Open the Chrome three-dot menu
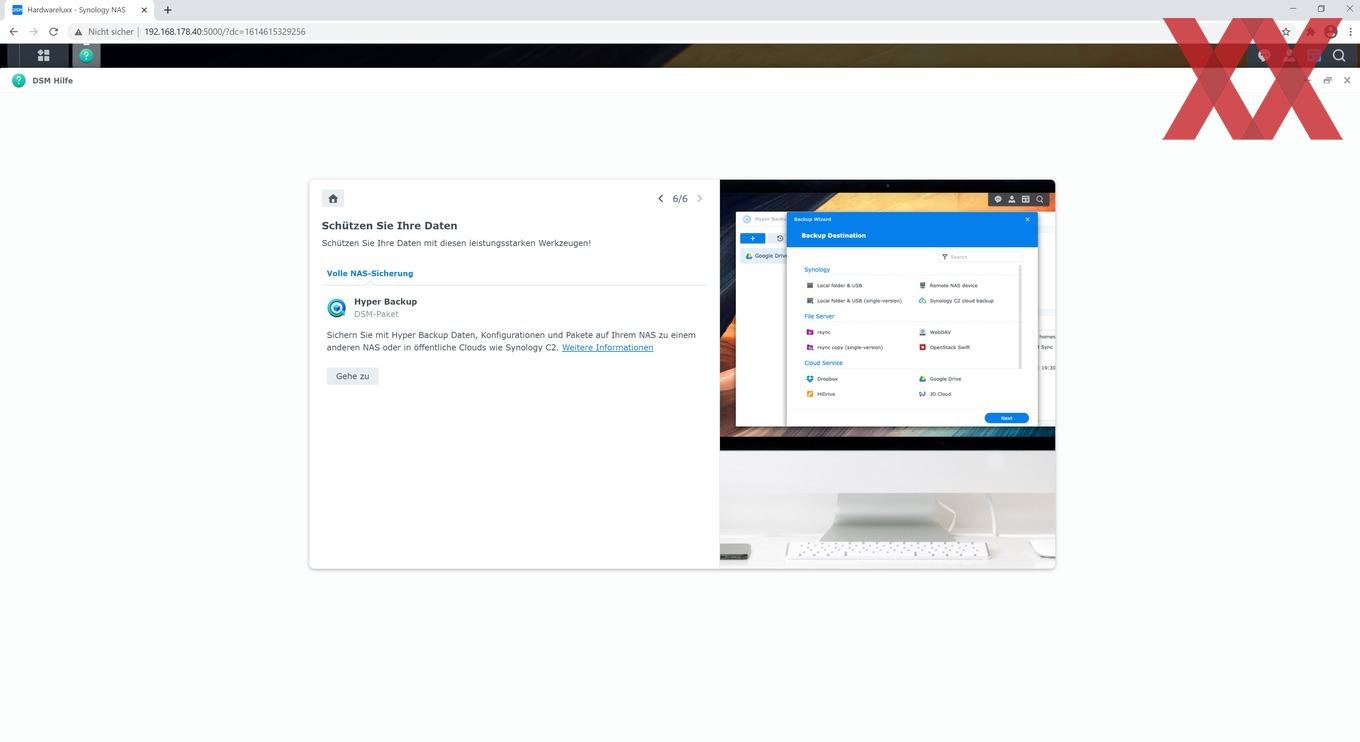 click(x=1350, y=32)
